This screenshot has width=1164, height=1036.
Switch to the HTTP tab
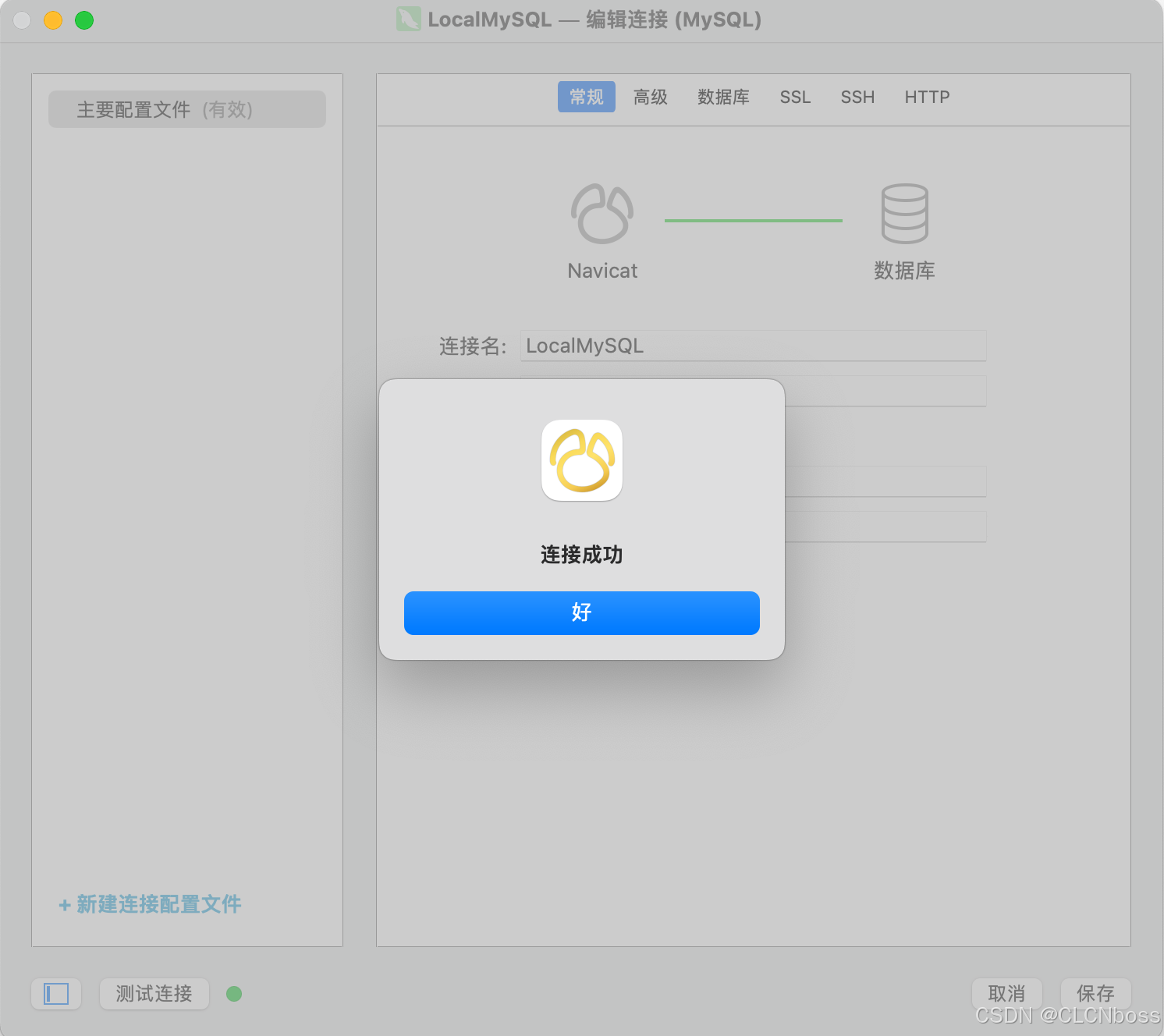coord(927,97)
